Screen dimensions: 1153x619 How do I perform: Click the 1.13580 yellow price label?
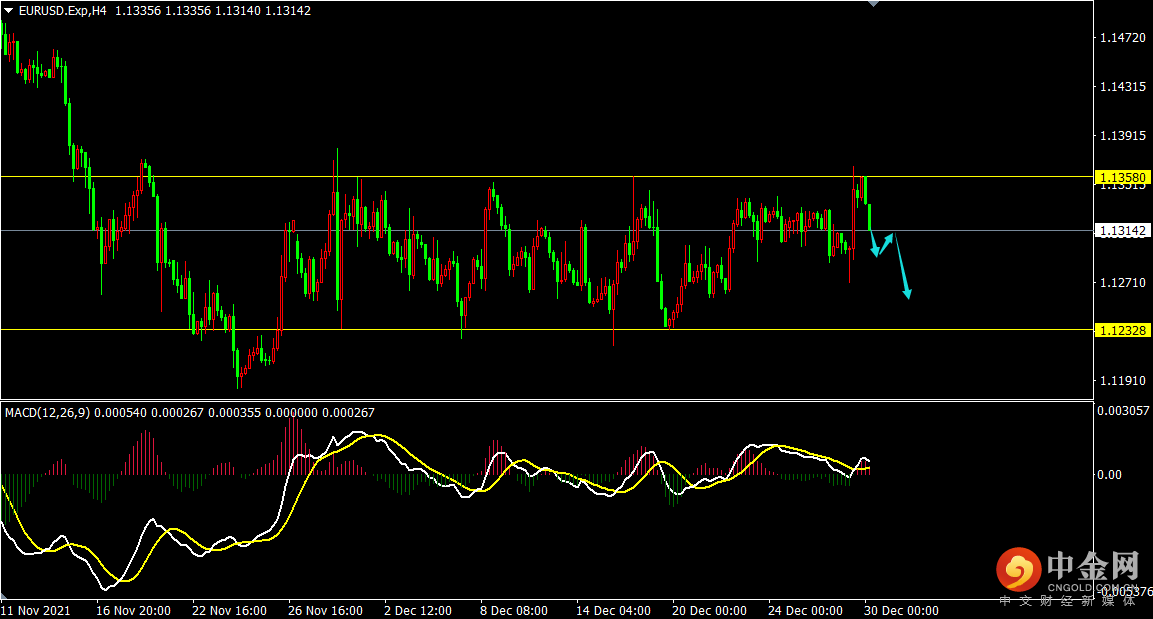click(1123, 177)
